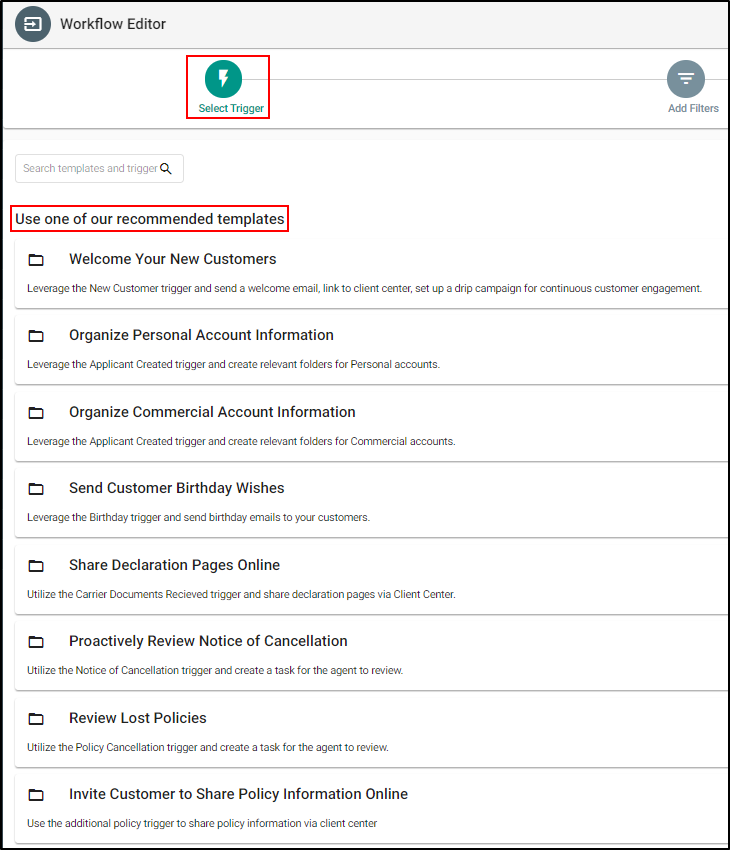This screenshot has height=850, width=730.
Task: Select the Select Trigger step label
Action: [231, 108]
